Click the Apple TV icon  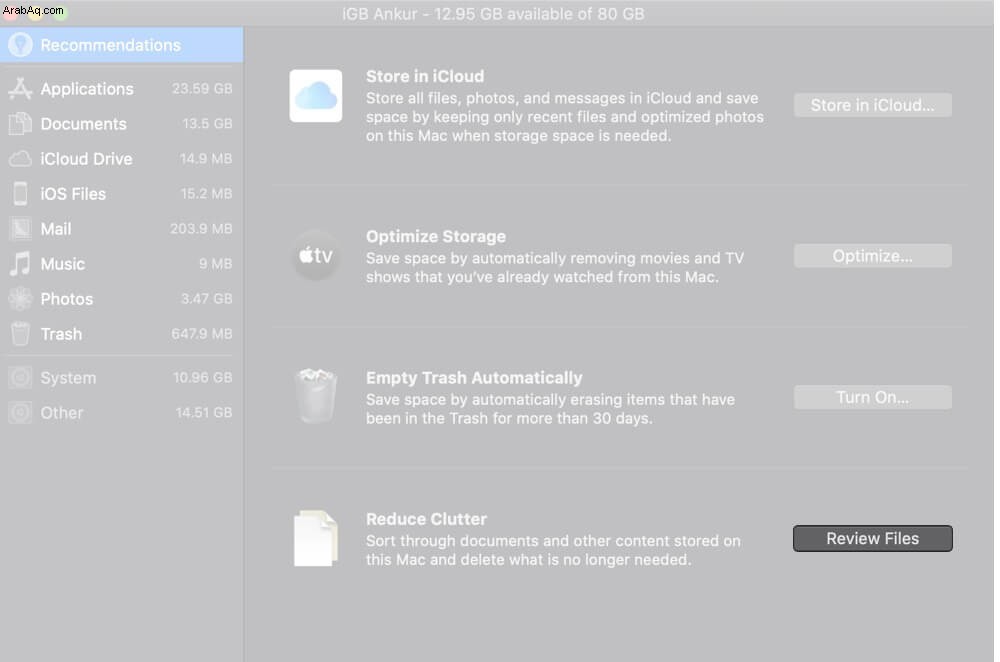[x=316, y=256]
